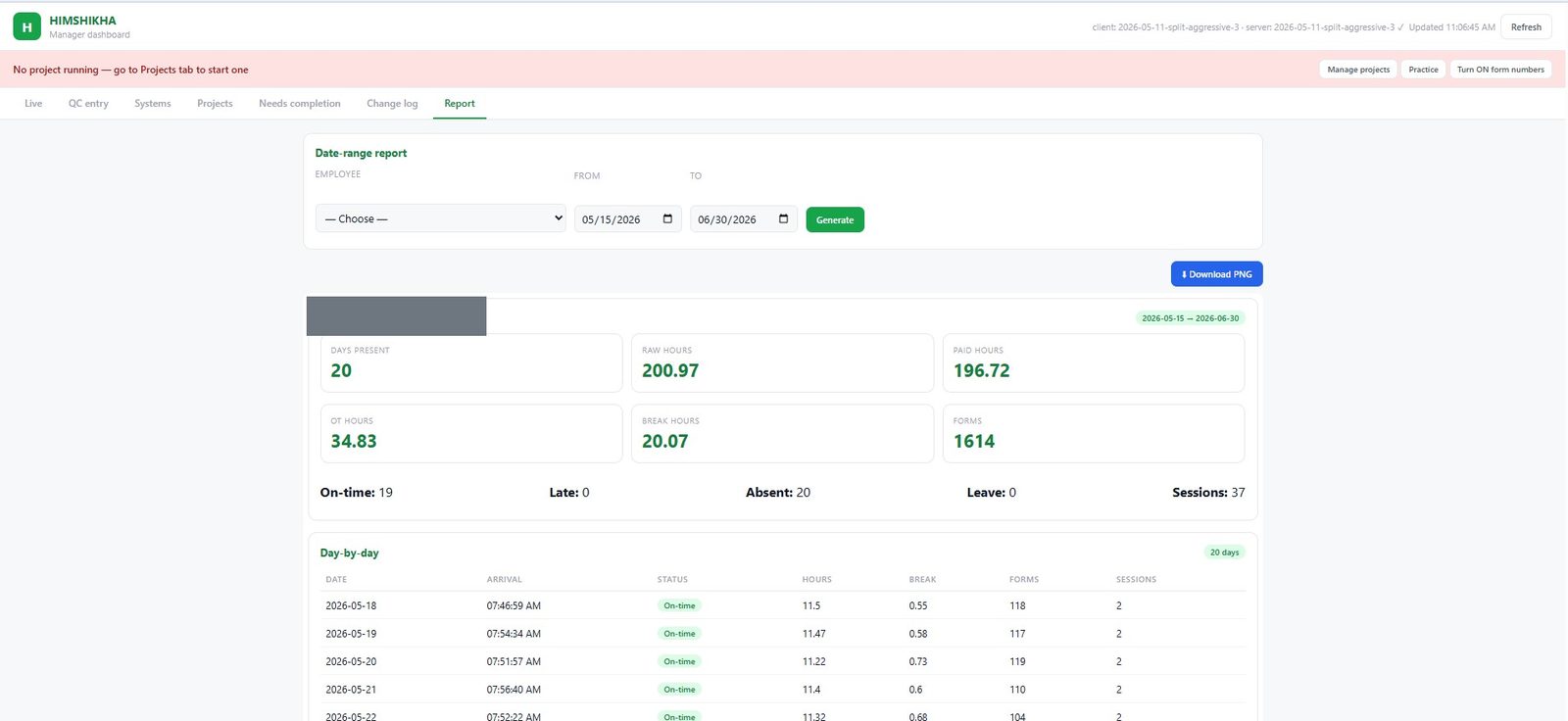Image resolution: width=1568 pixels, height=721 pixels.
Task: Click the Late: 0 summary
Action: click(x=569, y=493)
